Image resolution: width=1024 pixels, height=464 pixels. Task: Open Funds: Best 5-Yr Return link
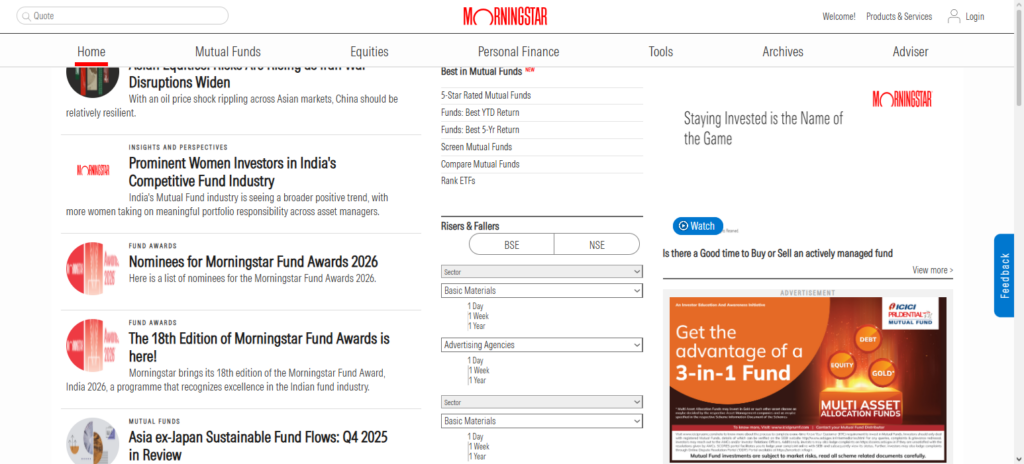click(x=480, y=129)
